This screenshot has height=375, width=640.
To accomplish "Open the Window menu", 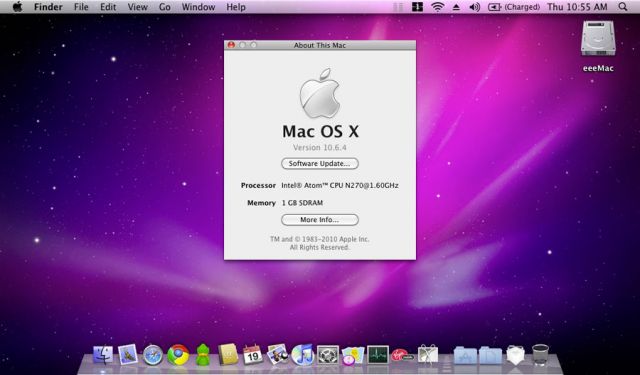I will click(x=198, y=7).
